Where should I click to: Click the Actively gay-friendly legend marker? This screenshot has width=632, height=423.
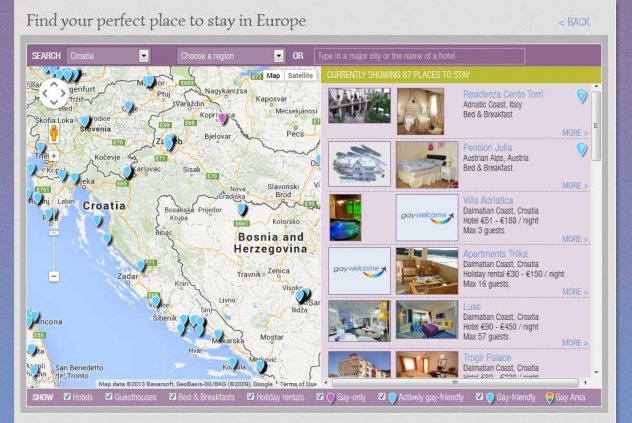point(392,398)
